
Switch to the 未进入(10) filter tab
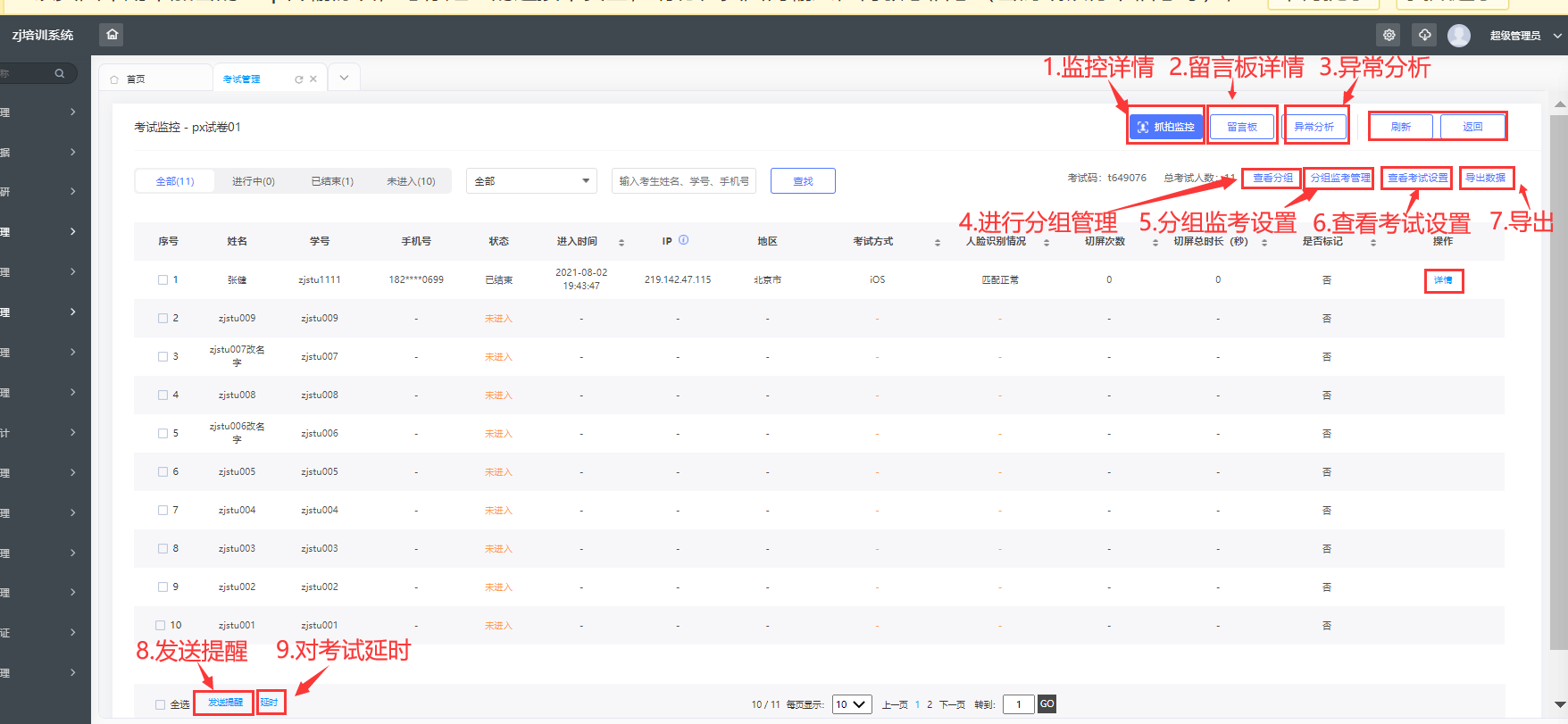[x=411, y=181]
